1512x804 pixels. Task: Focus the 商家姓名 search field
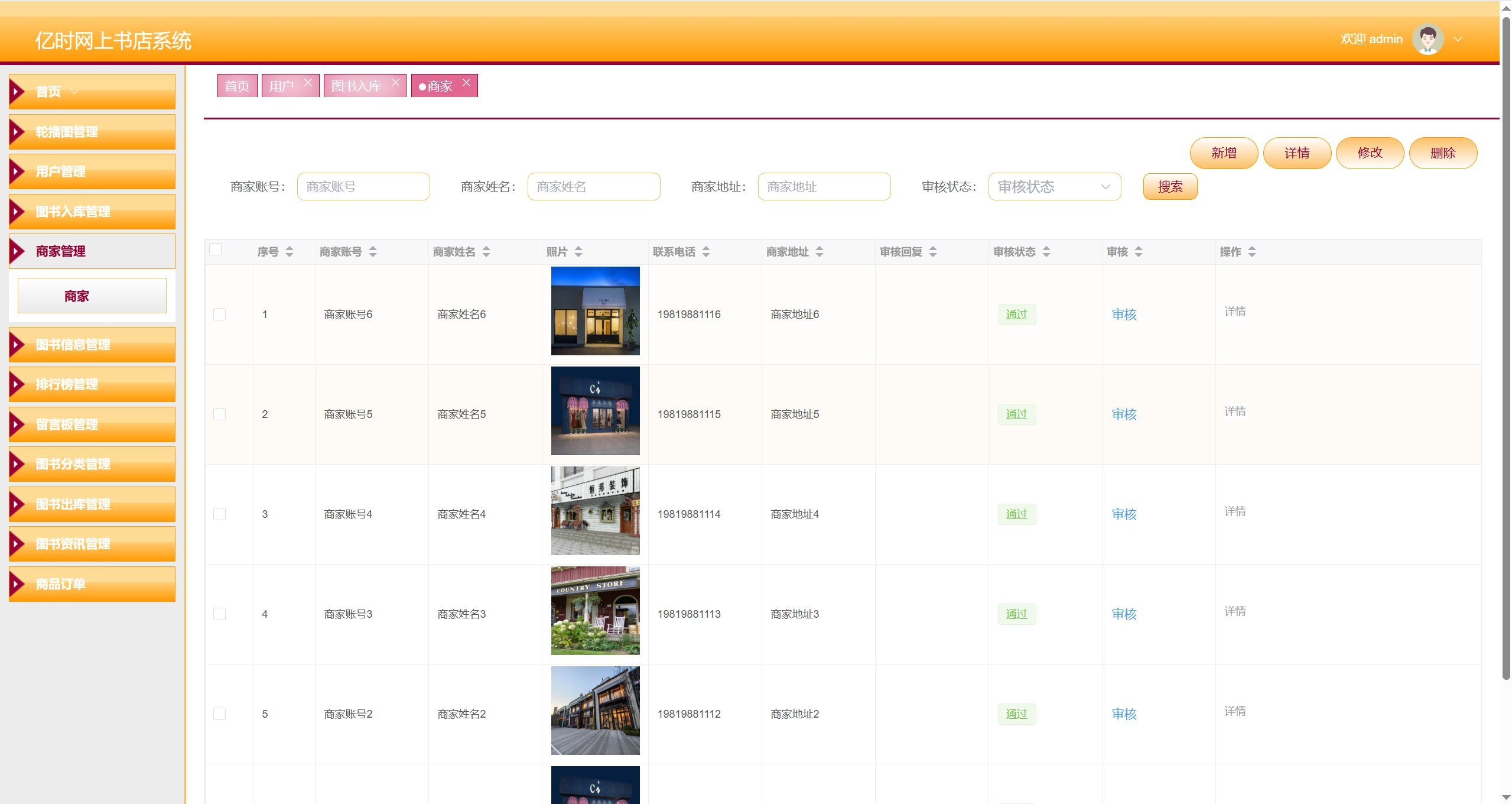tap(594, 187)
